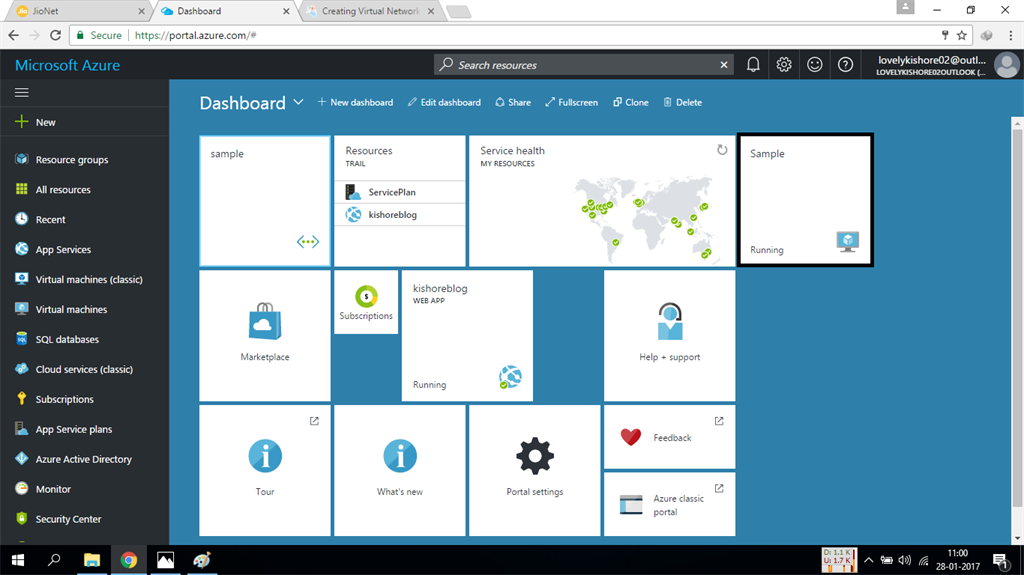Click the feedback smiley icon
Screen dimensions: 1024x575
pos(814,65)
